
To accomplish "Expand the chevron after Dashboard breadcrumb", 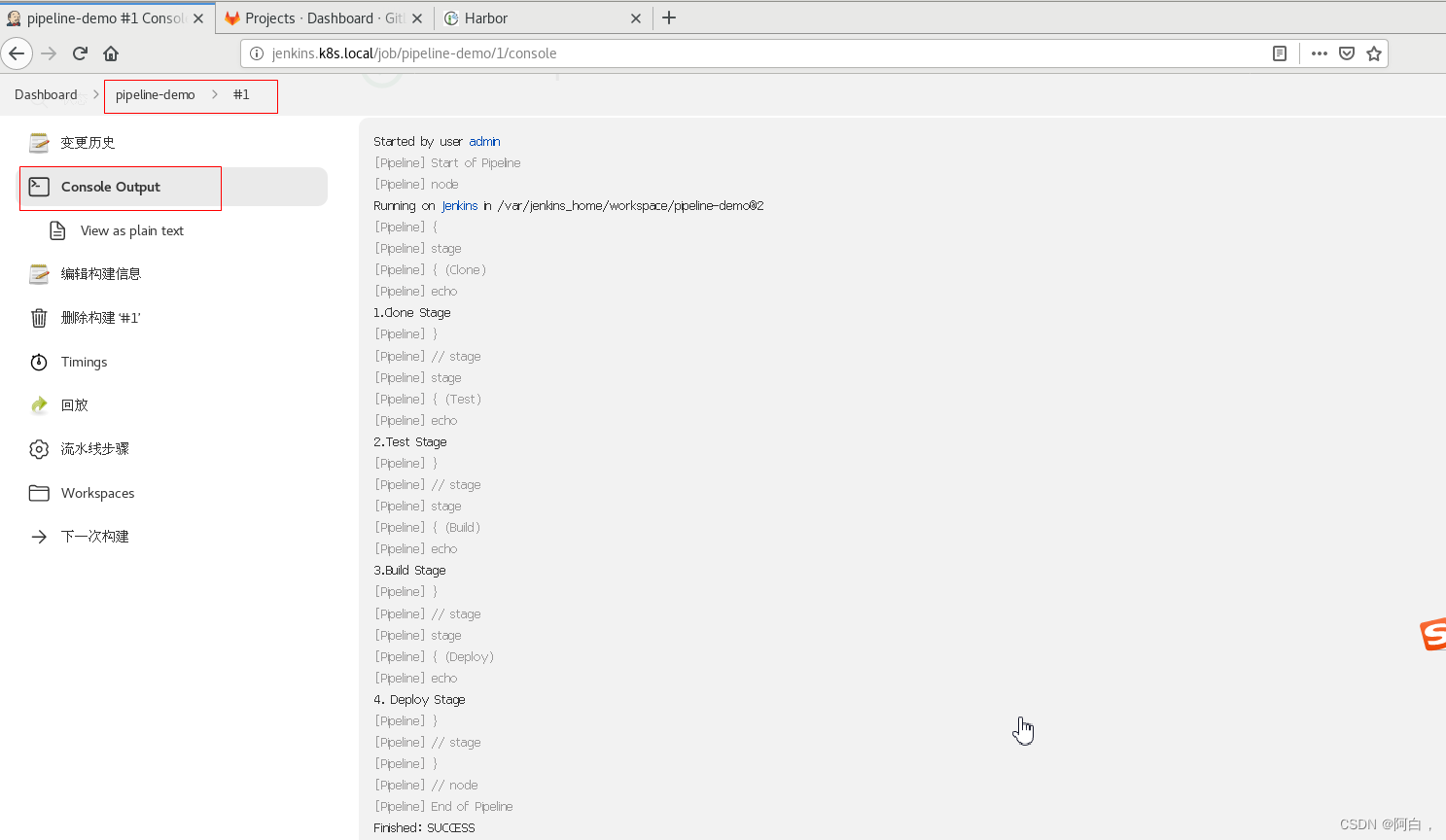I will click(x=96, y=94).
